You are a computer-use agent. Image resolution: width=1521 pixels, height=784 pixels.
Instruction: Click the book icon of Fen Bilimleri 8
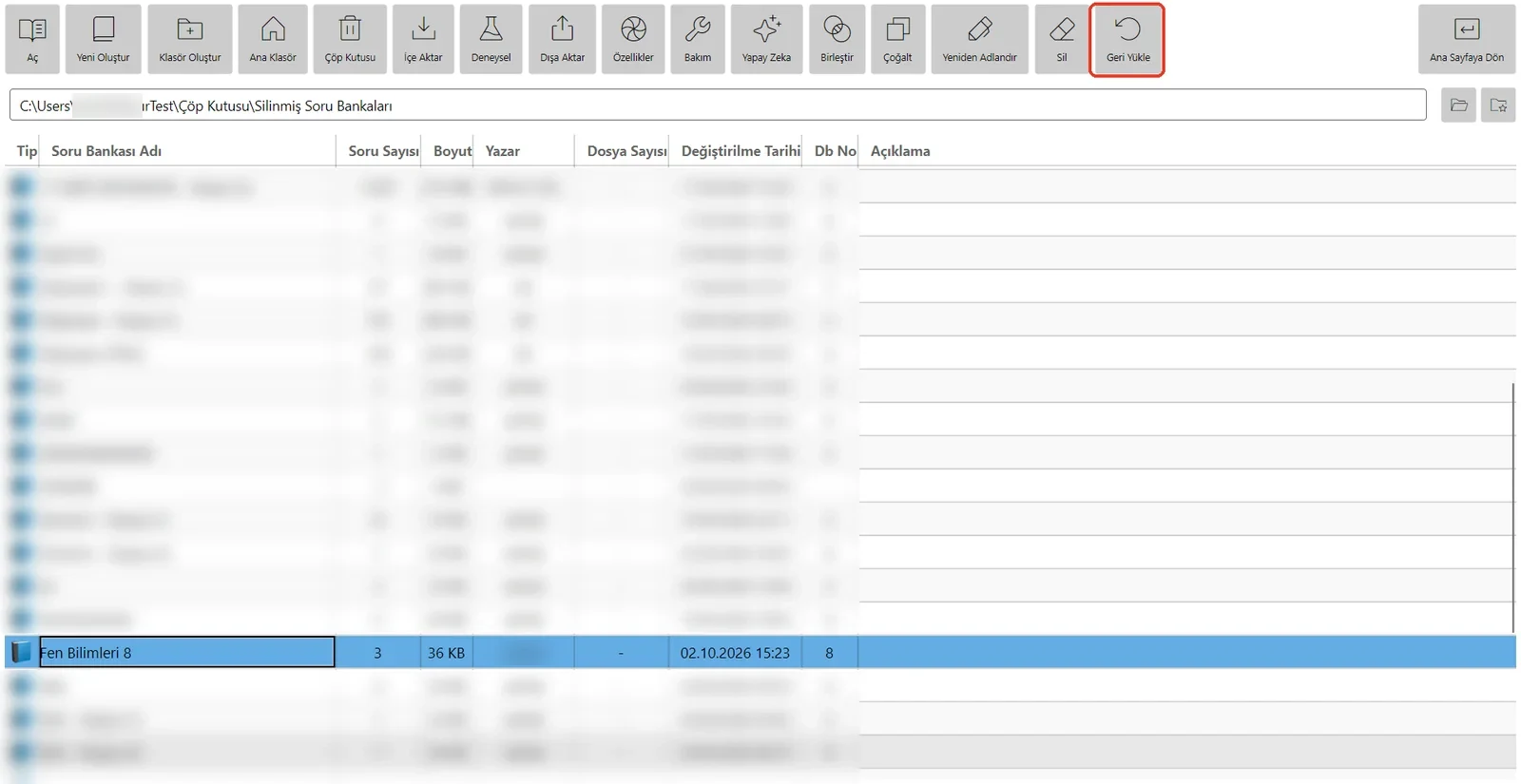(21, 653)
